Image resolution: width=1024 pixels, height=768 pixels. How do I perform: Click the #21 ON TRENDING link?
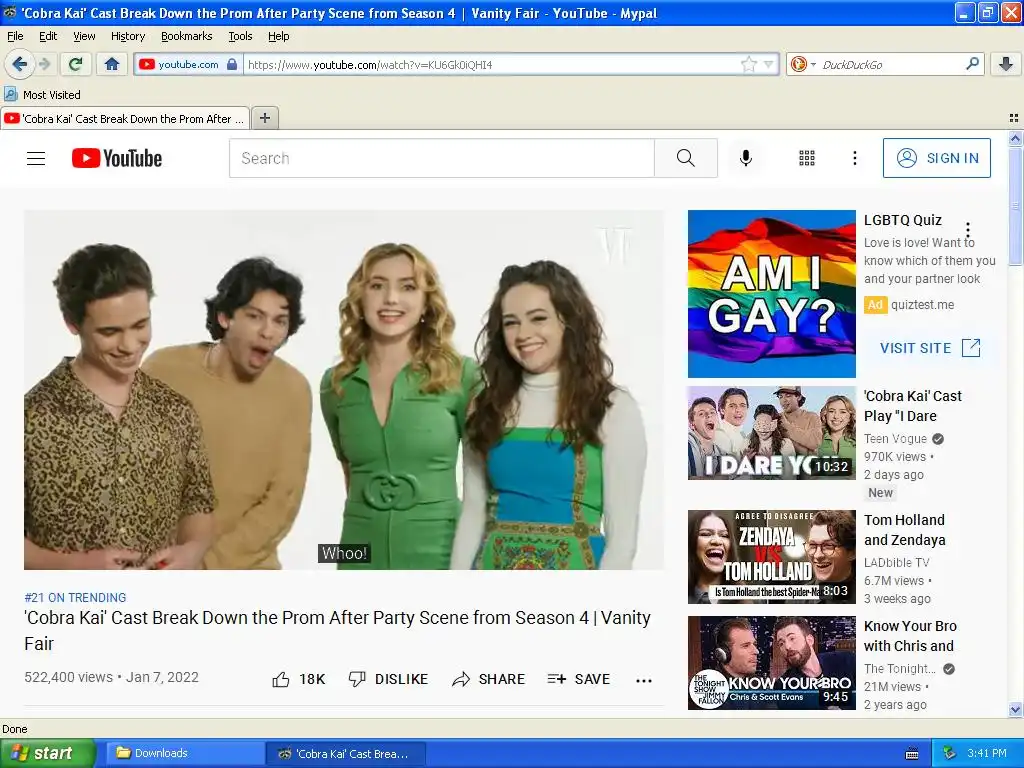coord(75,598)
